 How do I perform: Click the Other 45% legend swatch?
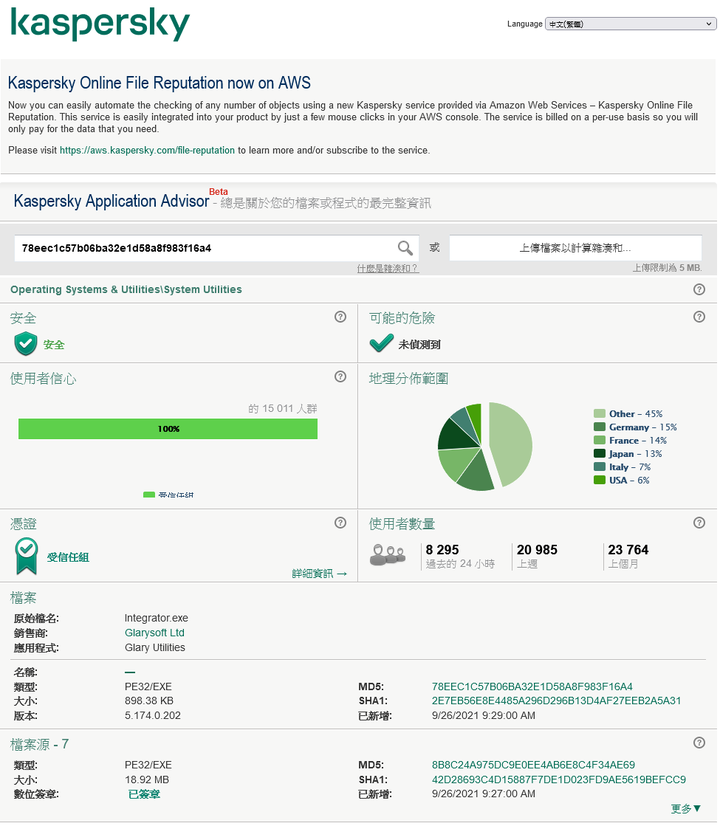599,414
